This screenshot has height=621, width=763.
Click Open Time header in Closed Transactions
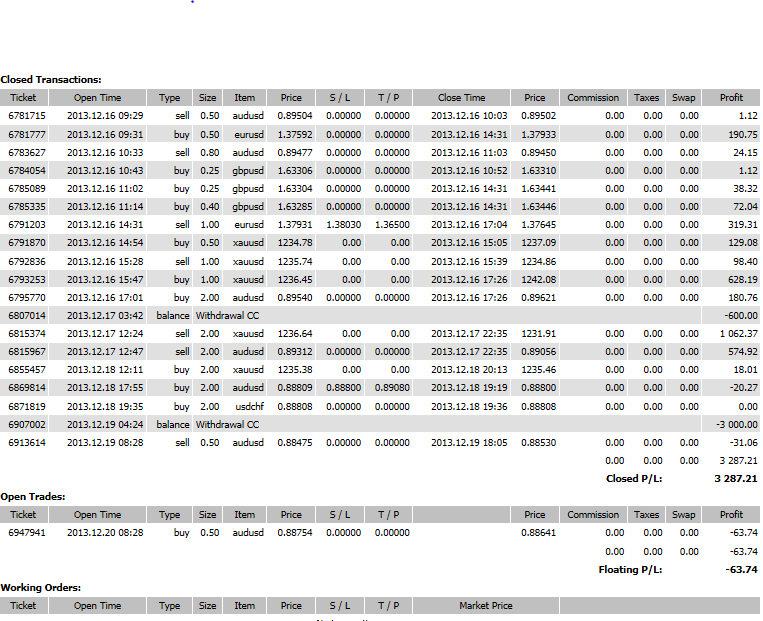[x=97, y=97]
